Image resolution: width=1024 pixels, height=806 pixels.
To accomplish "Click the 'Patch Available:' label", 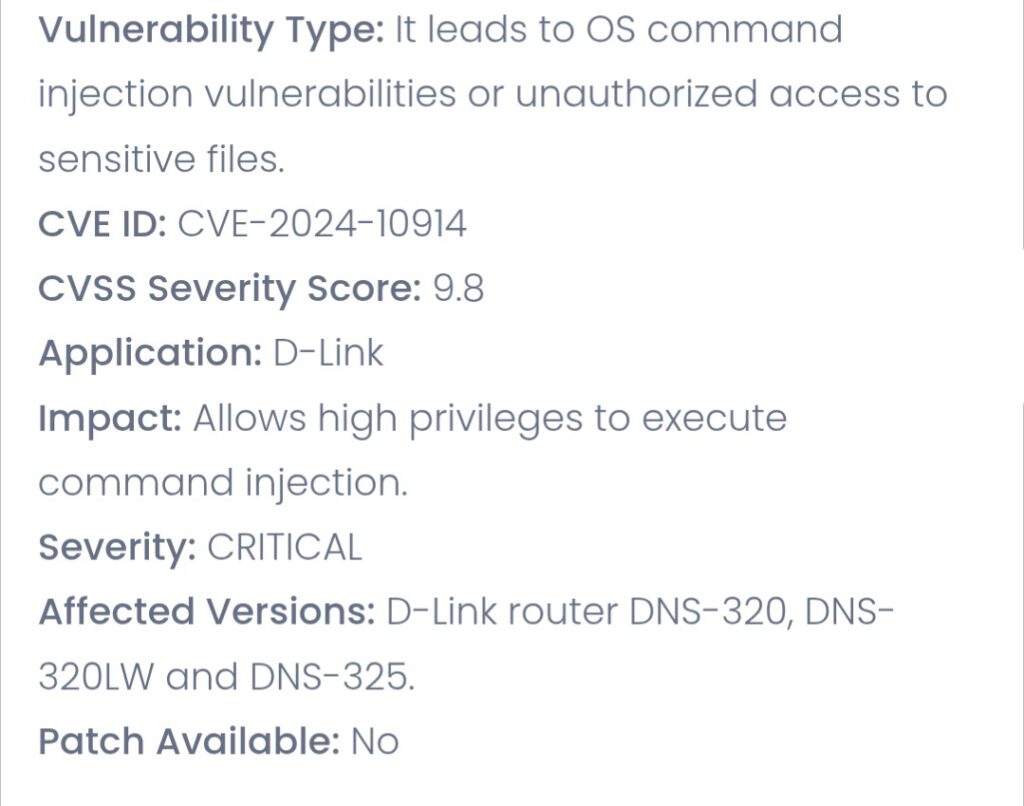I will pyautogui.click(x=189, y=741).
